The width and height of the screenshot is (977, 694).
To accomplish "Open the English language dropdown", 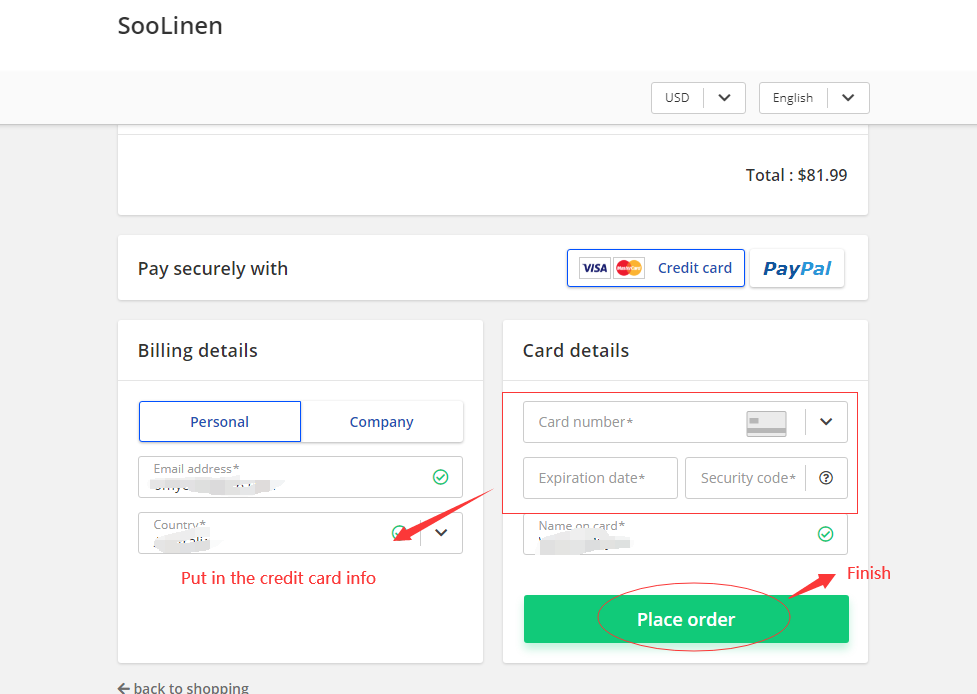I will pyautogui.click(x=814, y=98).
